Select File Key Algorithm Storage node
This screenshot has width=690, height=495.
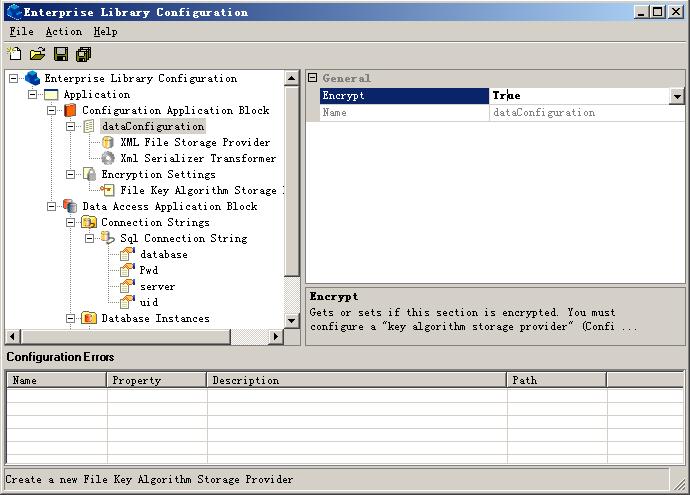pos(197,191)
